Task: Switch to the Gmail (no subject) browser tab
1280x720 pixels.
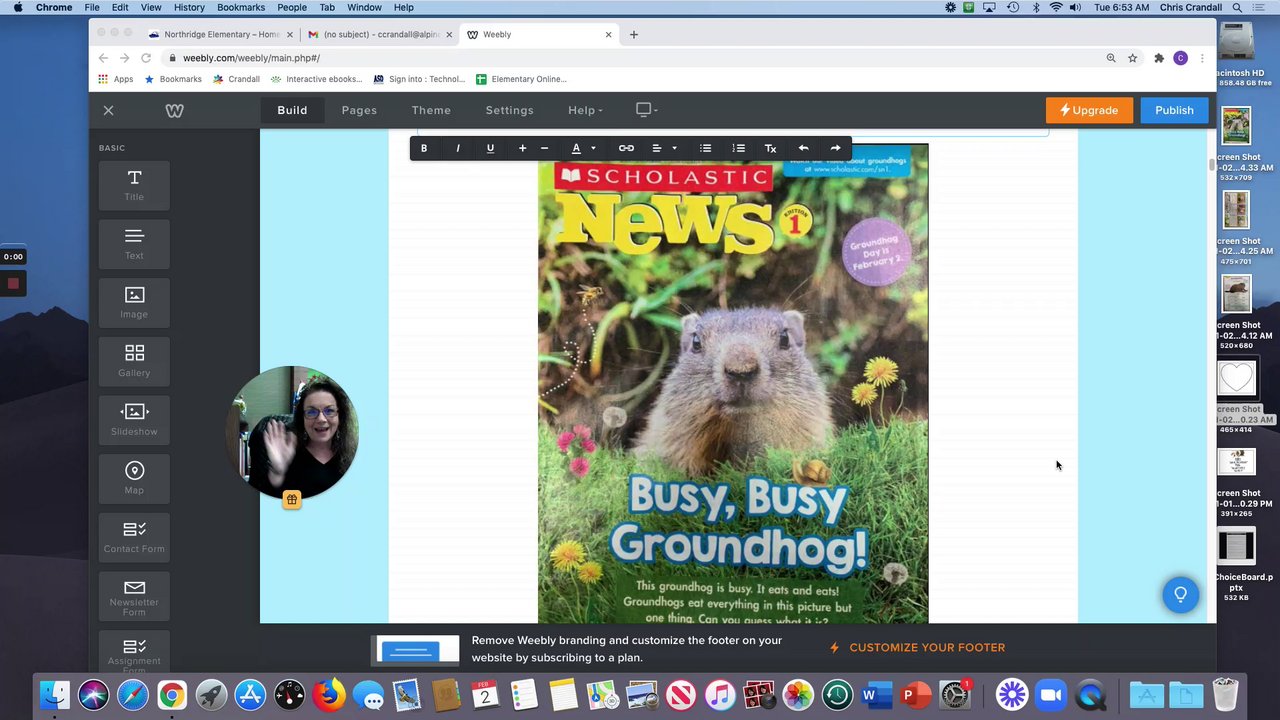Action: 379,34
